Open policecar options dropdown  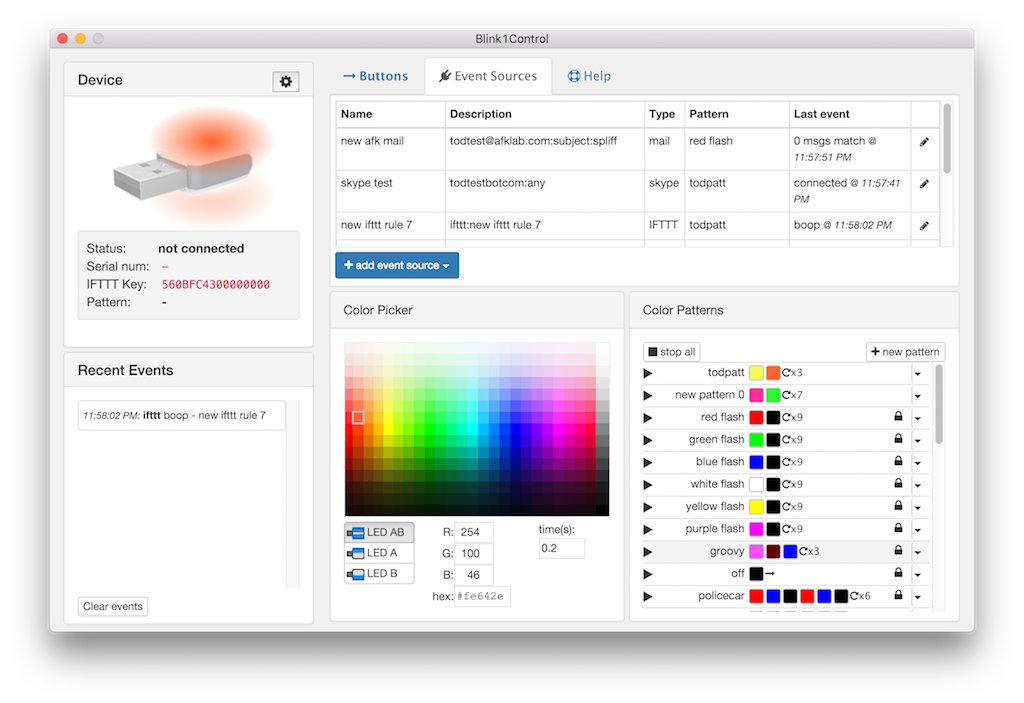tap(918, 597)
